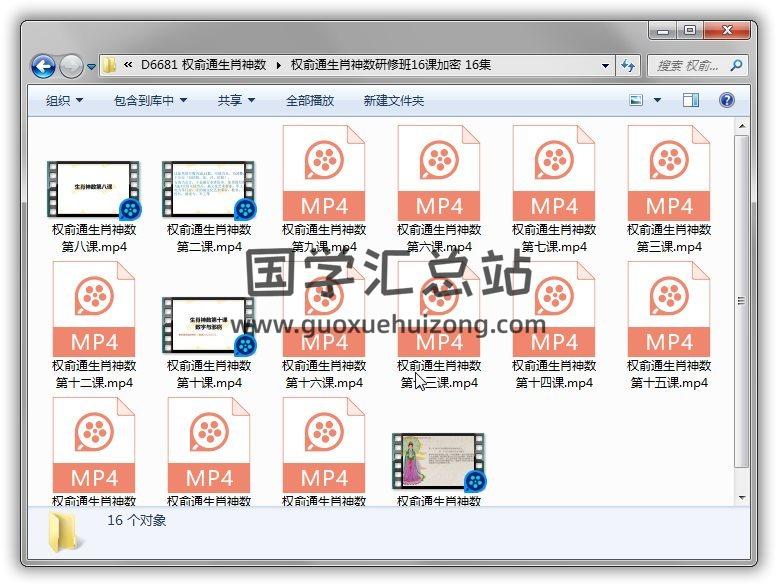
Task: Select MP4 file icon 第九课.mp4
Action: [324, 173]
